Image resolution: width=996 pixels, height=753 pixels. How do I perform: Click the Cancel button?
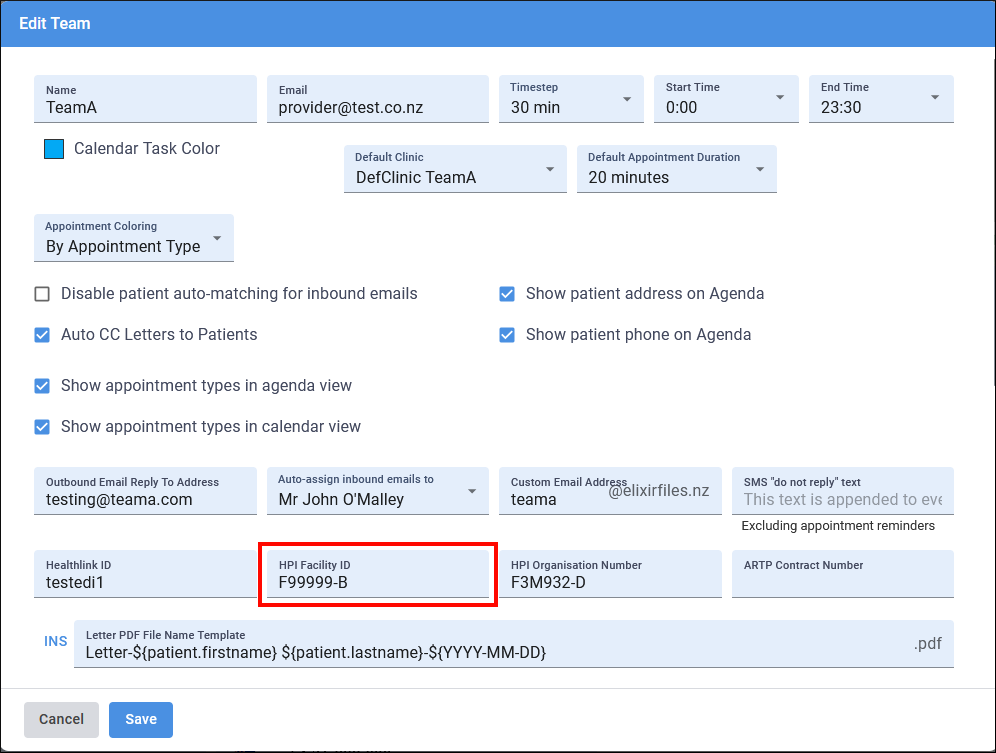point(61,719)
